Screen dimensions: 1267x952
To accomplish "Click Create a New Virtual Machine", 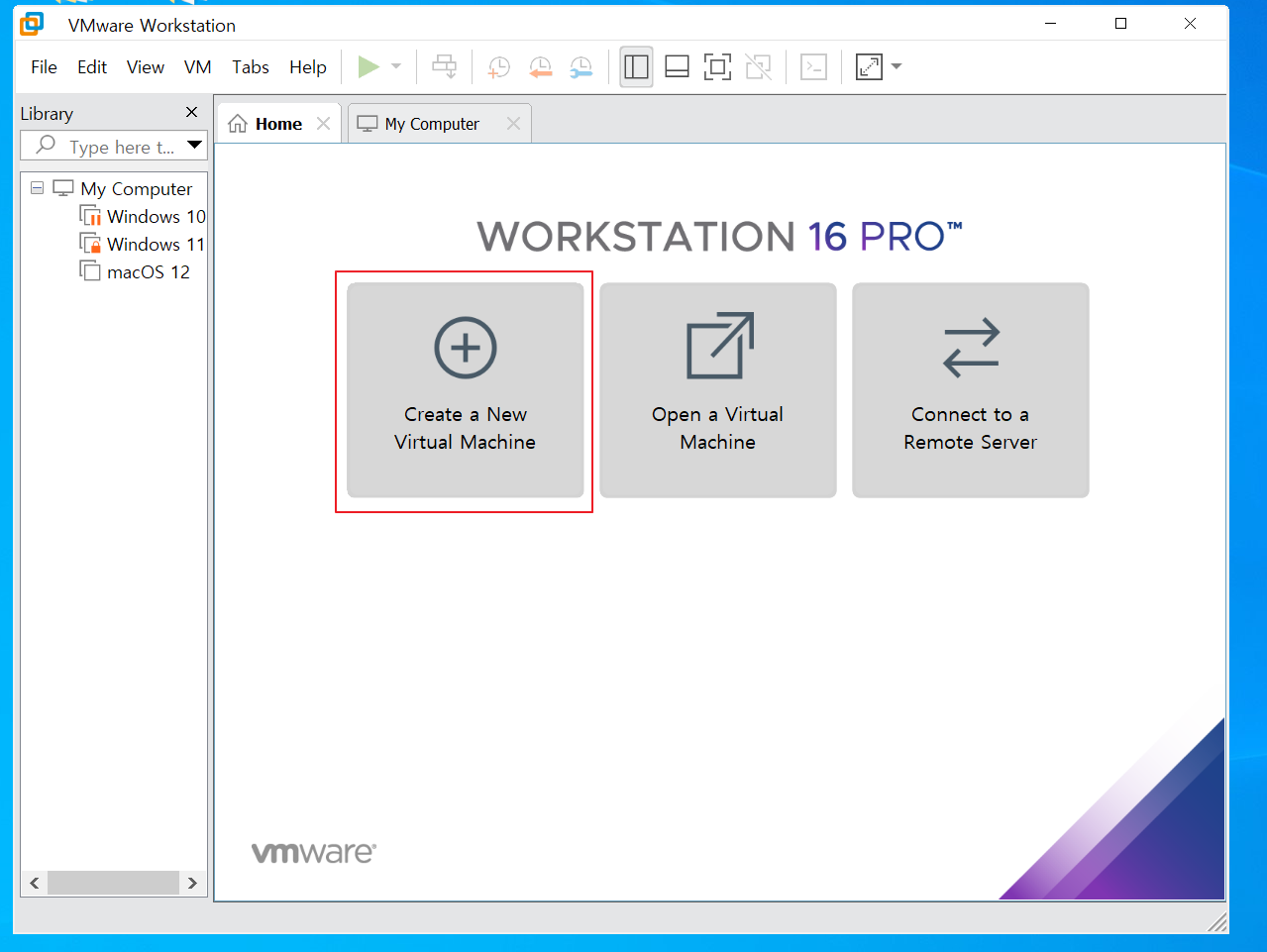I will pyautogui.click(x=466, y=390).
